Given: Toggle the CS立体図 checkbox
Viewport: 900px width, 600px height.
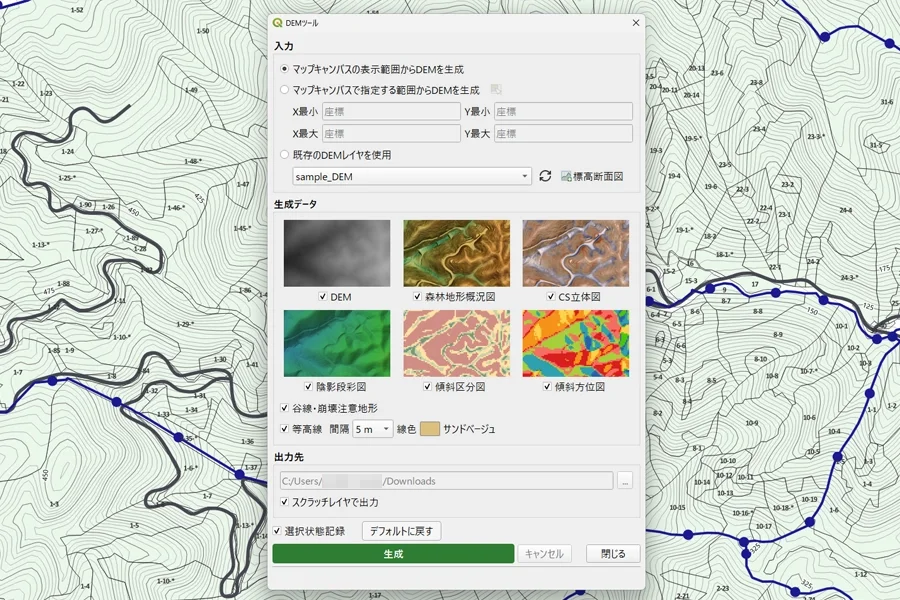Looking at the screenshot, I should [550, 296].
